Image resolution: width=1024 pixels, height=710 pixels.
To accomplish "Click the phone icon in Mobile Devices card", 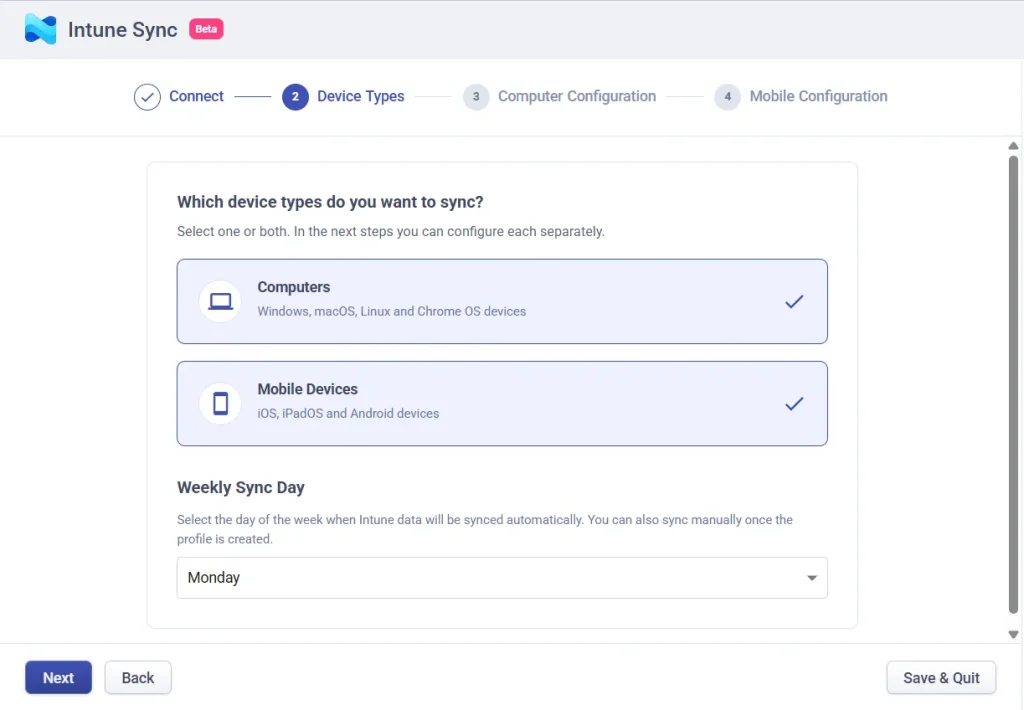I will [x=220, y=404].
